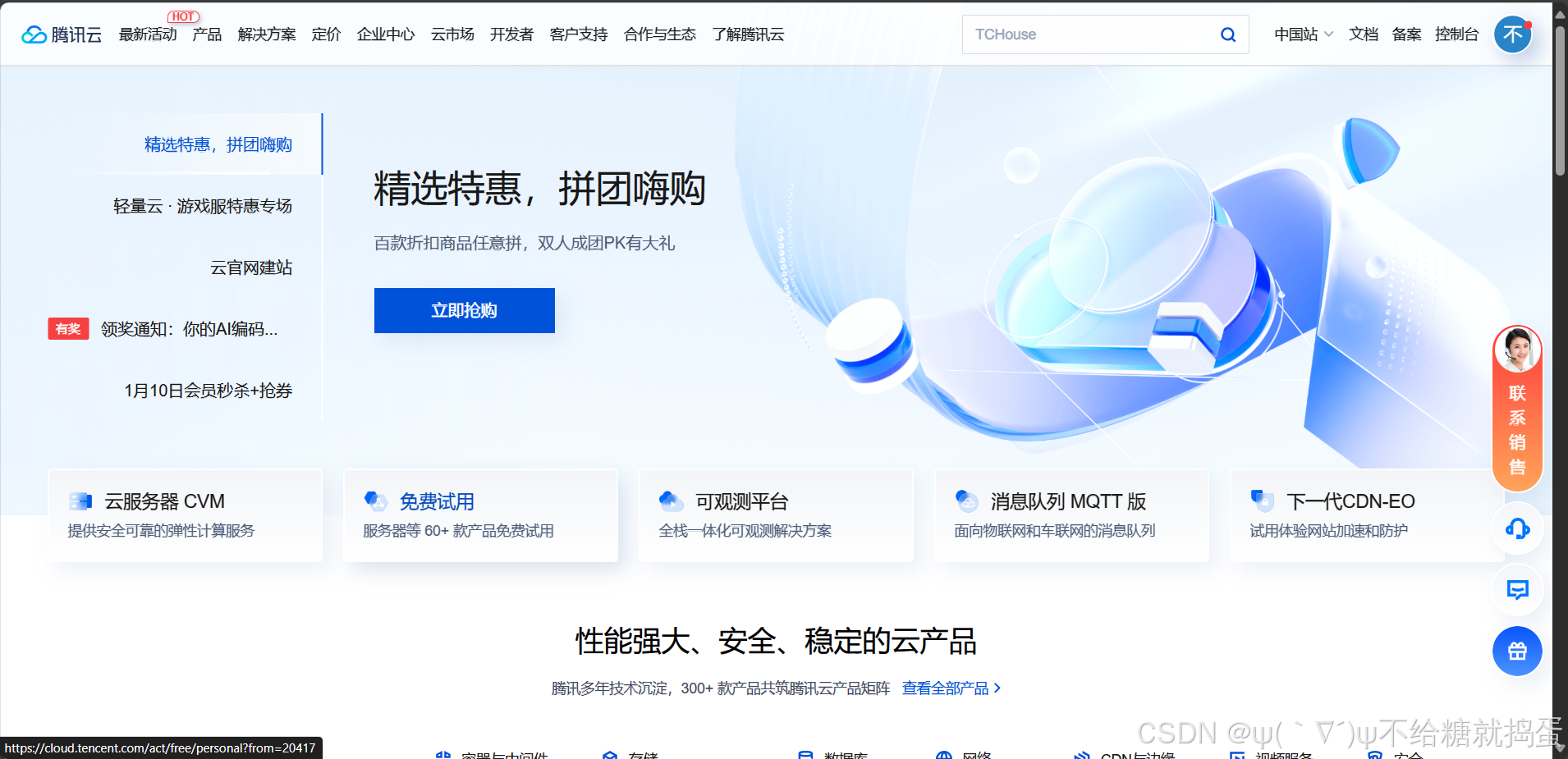Open the 定价 menu
Viewport: 1568px width, 759px height.
coord(326,34)
